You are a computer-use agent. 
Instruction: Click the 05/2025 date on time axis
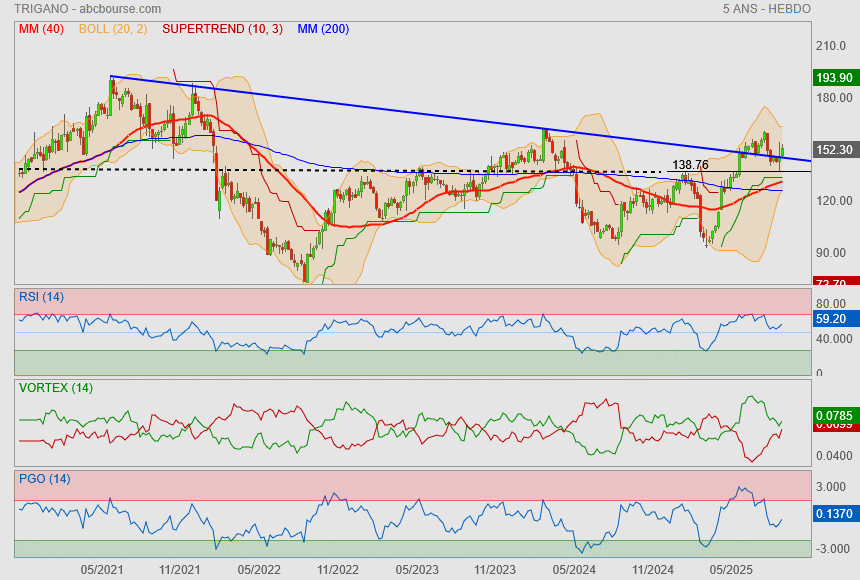tap(730, 568)
